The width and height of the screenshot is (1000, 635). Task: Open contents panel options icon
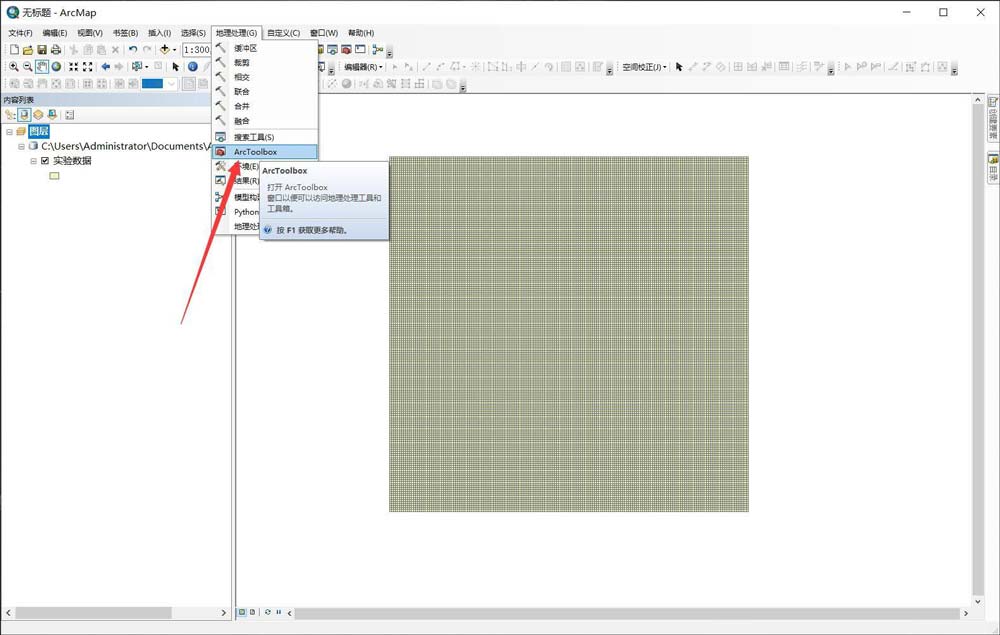click(70, 115)
